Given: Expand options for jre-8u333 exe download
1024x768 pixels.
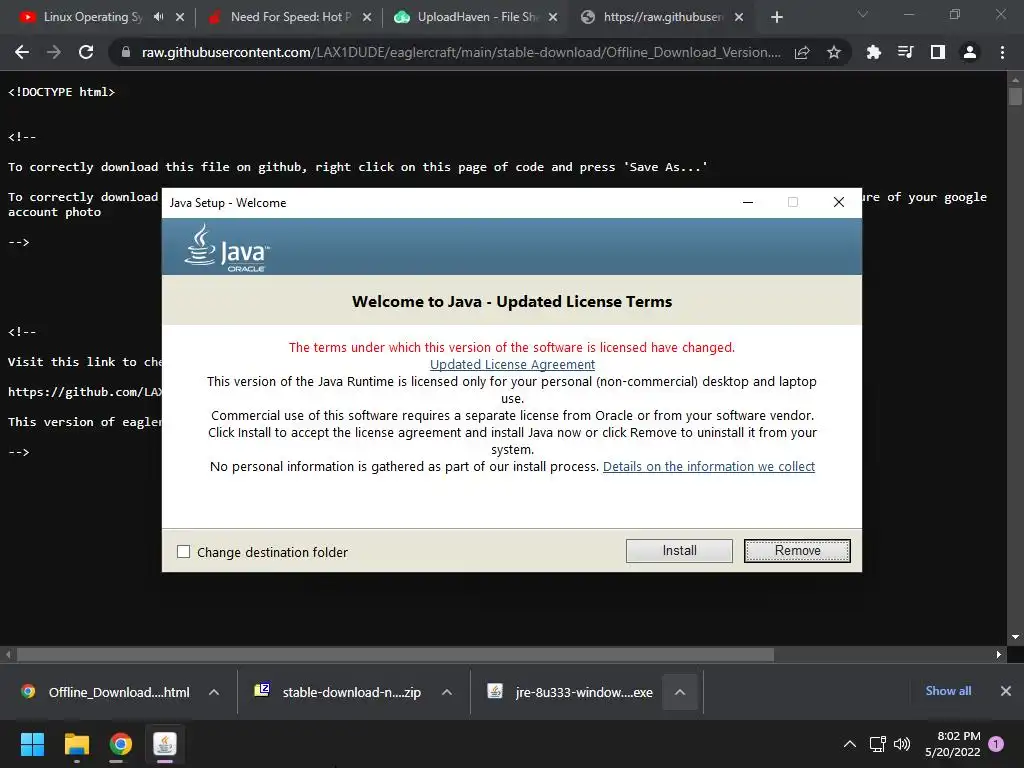Looking at the screenshot, I should coord(680,692).
